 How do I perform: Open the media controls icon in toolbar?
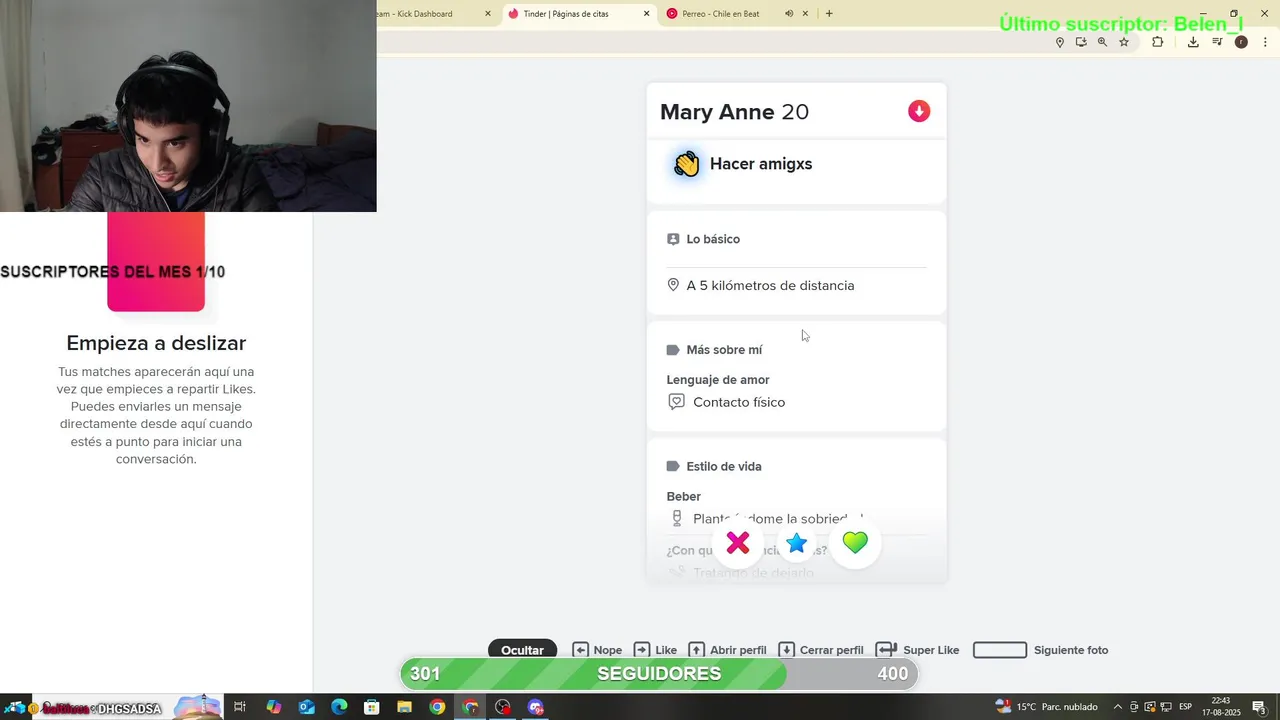(x=1217, y=42)
